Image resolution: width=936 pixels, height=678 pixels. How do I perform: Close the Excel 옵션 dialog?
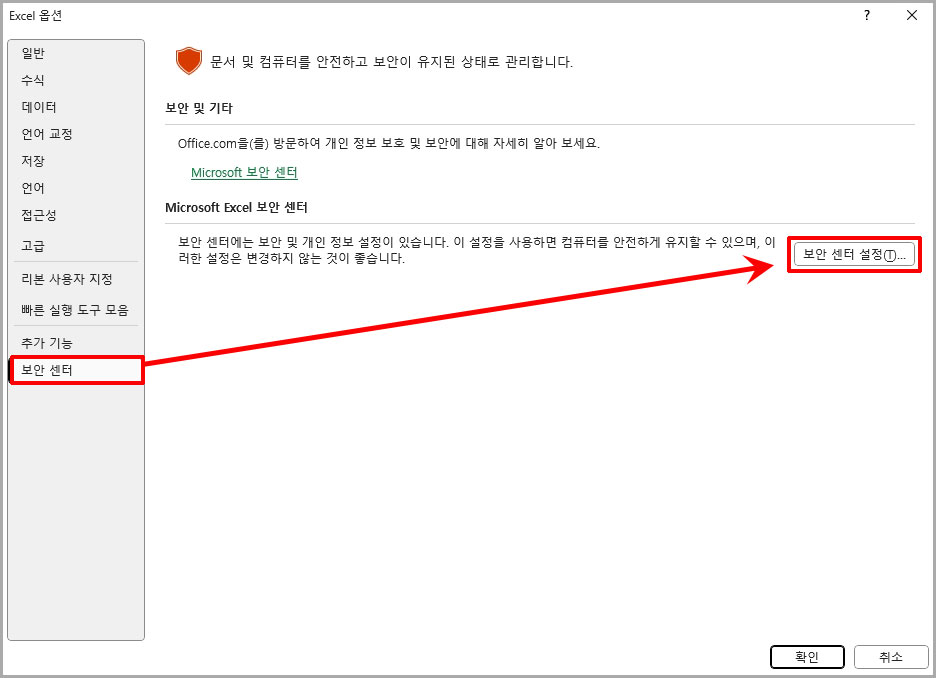(911, 16)
